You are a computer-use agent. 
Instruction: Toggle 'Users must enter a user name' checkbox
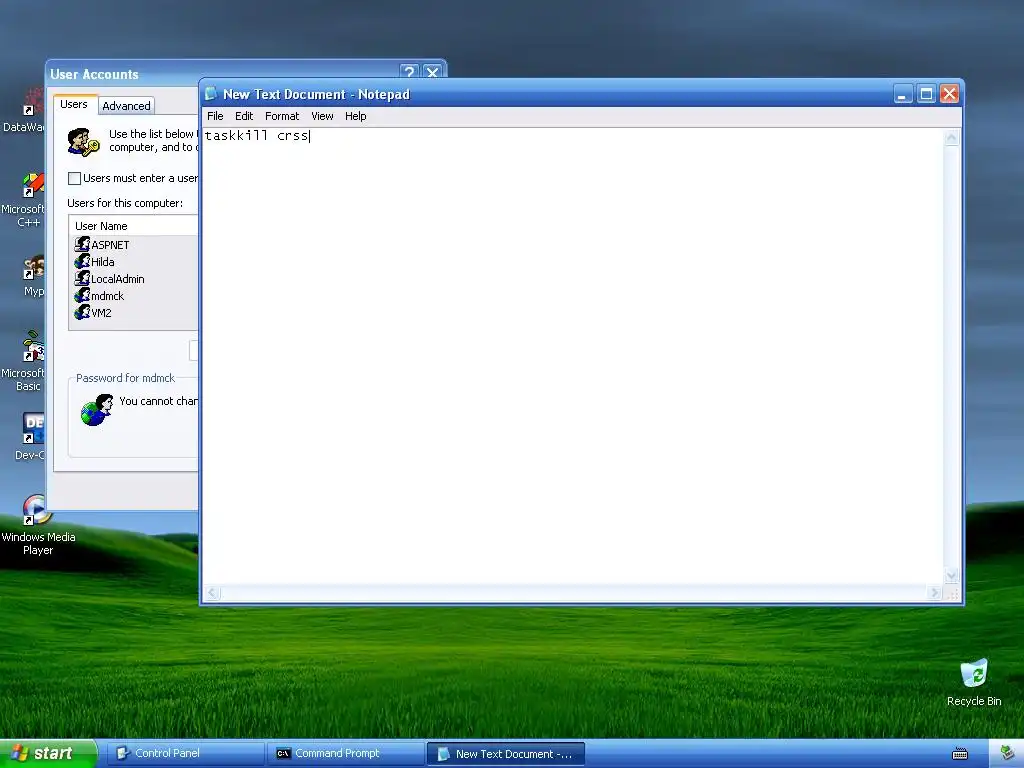(74, 178)
